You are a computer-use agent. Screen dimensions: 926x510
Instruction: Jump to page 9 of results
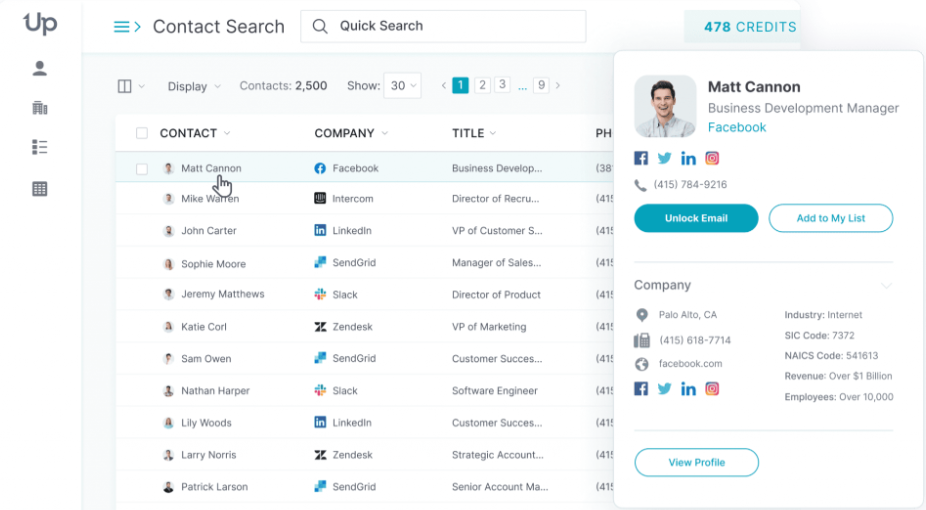point(541,85)
